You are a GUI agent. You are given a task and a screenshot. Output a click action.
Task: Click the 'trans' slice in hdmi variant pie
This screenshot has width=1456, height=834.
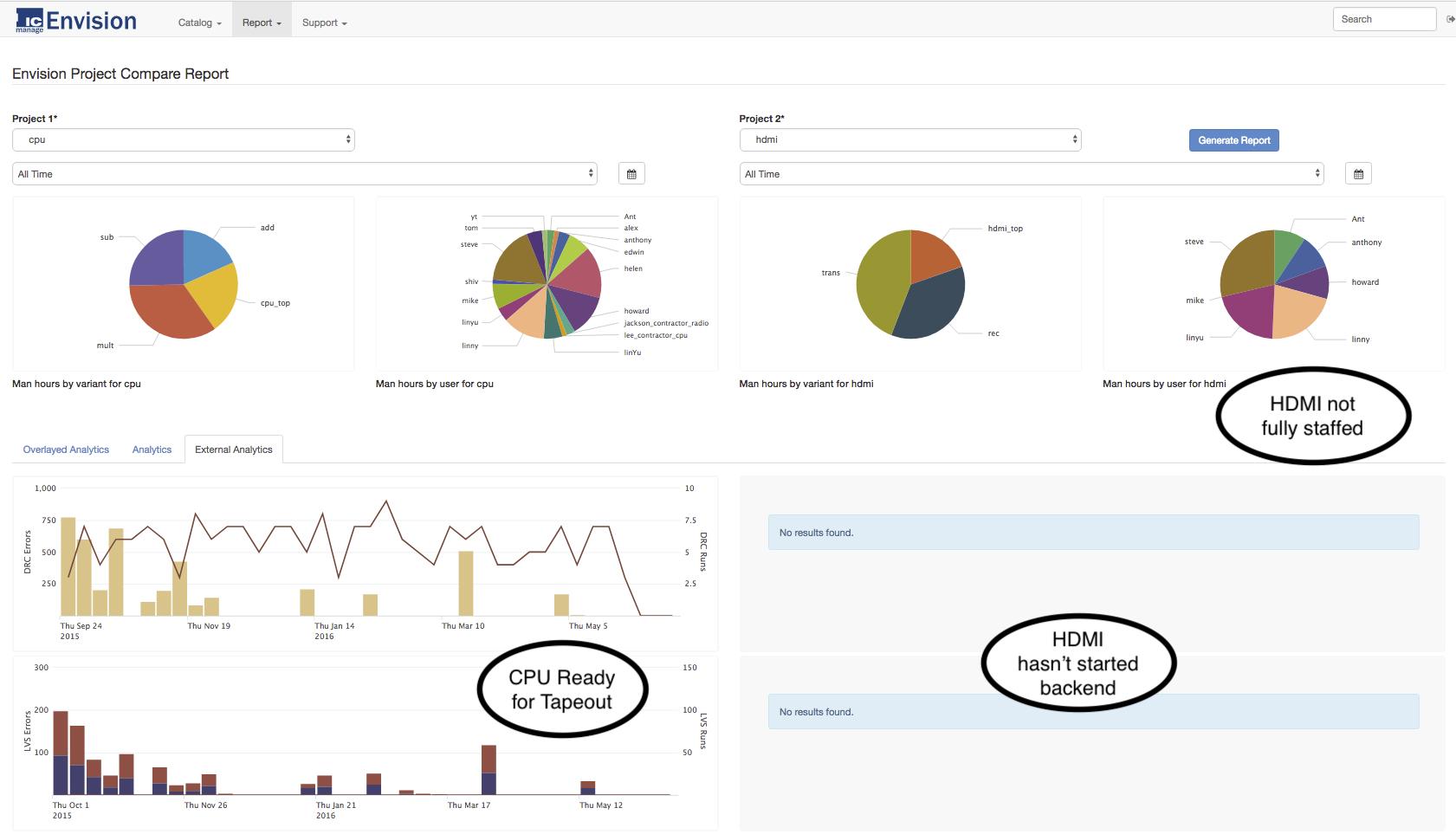[x=881, y=282]
